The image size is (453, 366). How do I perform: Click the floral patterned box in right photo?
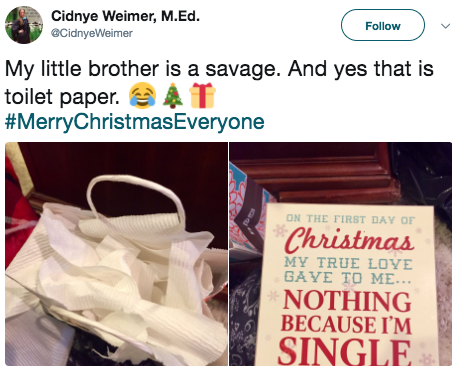250,212
